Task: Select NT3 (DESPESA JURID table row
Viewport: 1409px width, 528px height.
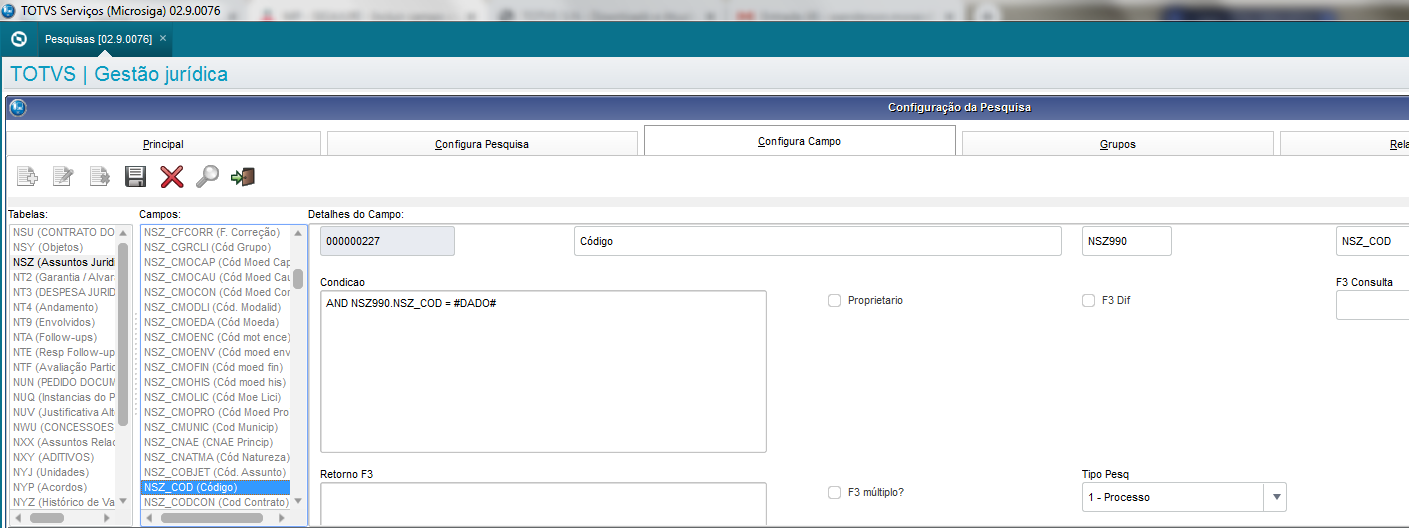Action: (x=64, y=292)
